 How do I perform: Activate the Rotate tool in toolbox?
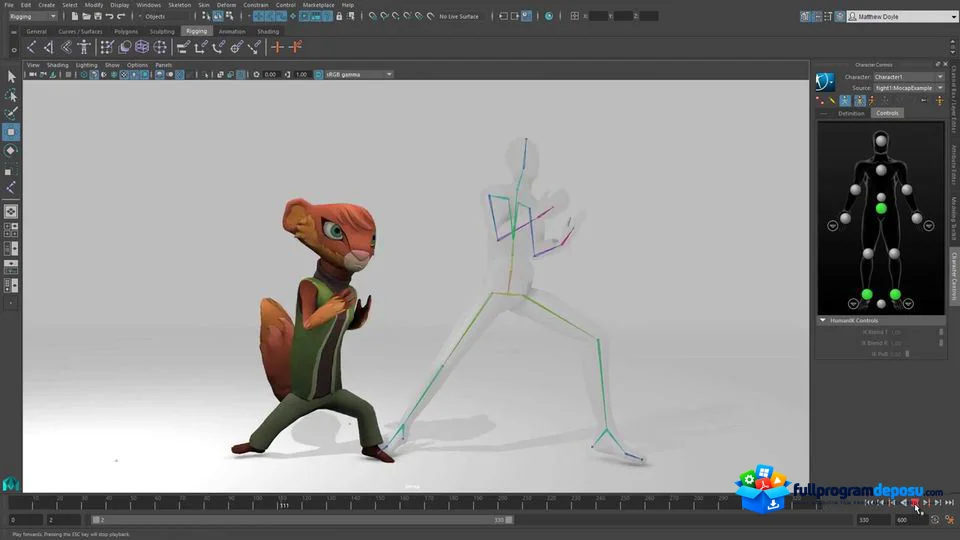coord(11,151)
